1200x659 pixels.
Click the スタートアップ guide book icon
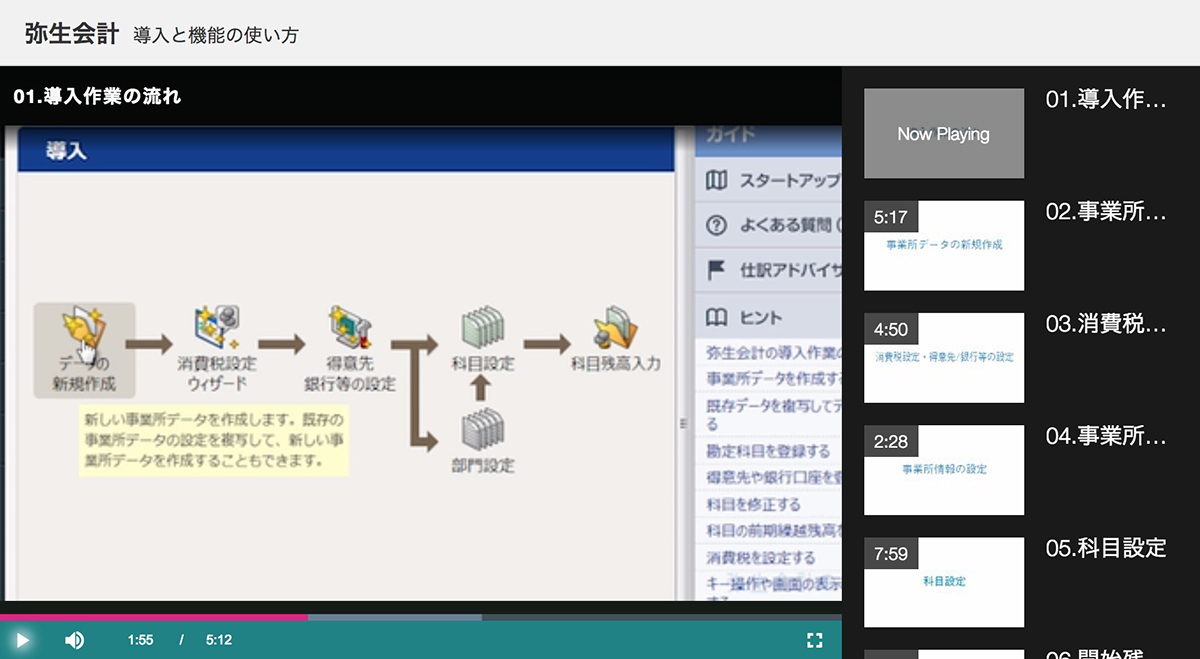716,181
